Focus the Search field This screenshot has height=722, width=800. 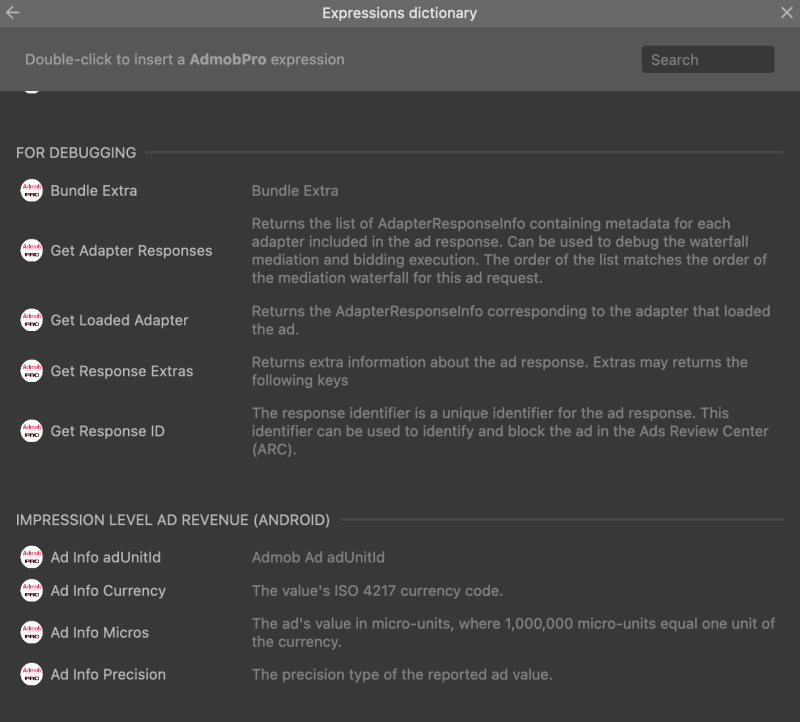point(708,60)
